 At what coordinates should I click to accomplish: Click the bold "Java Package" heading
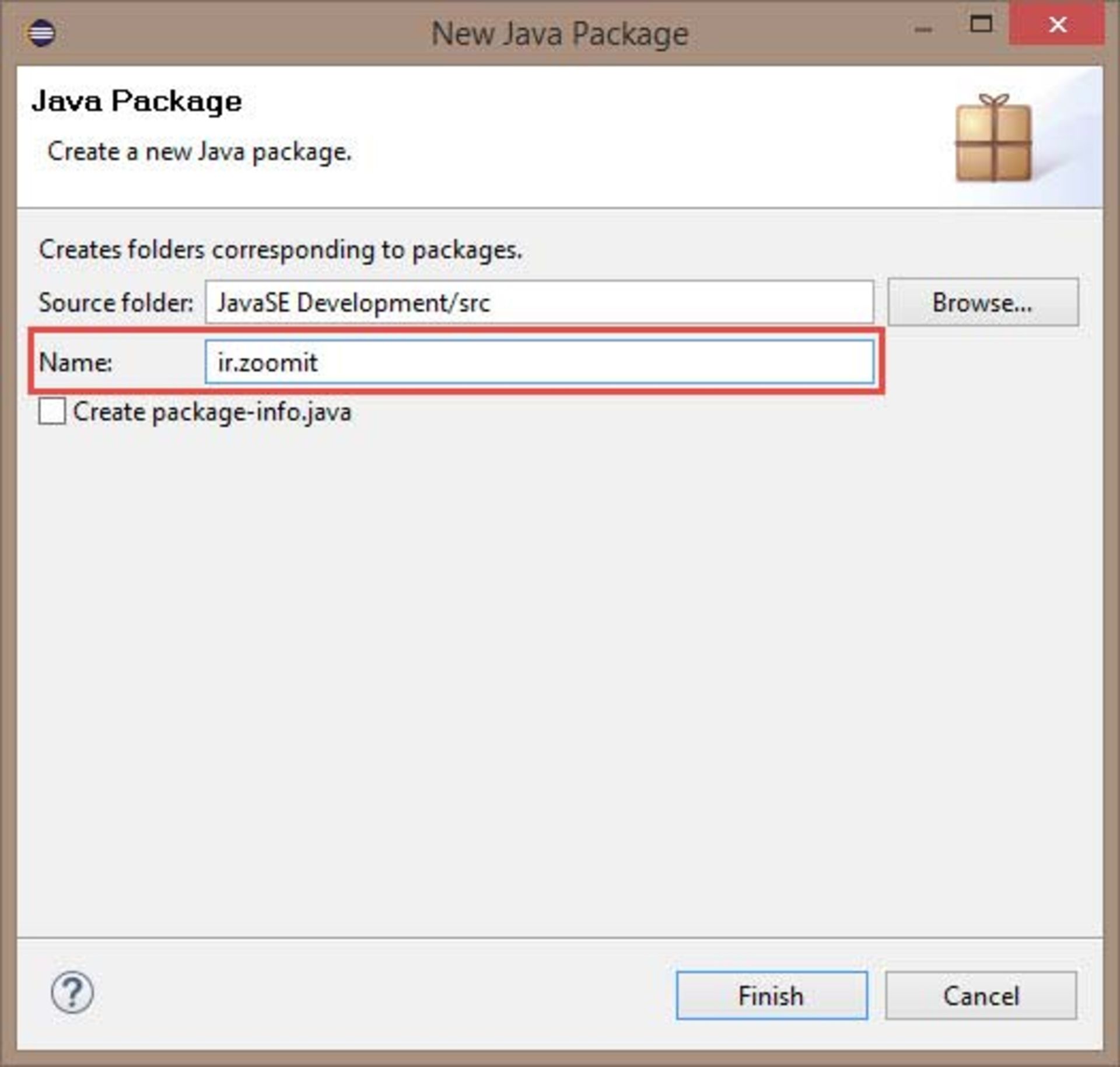coord(136,102)
